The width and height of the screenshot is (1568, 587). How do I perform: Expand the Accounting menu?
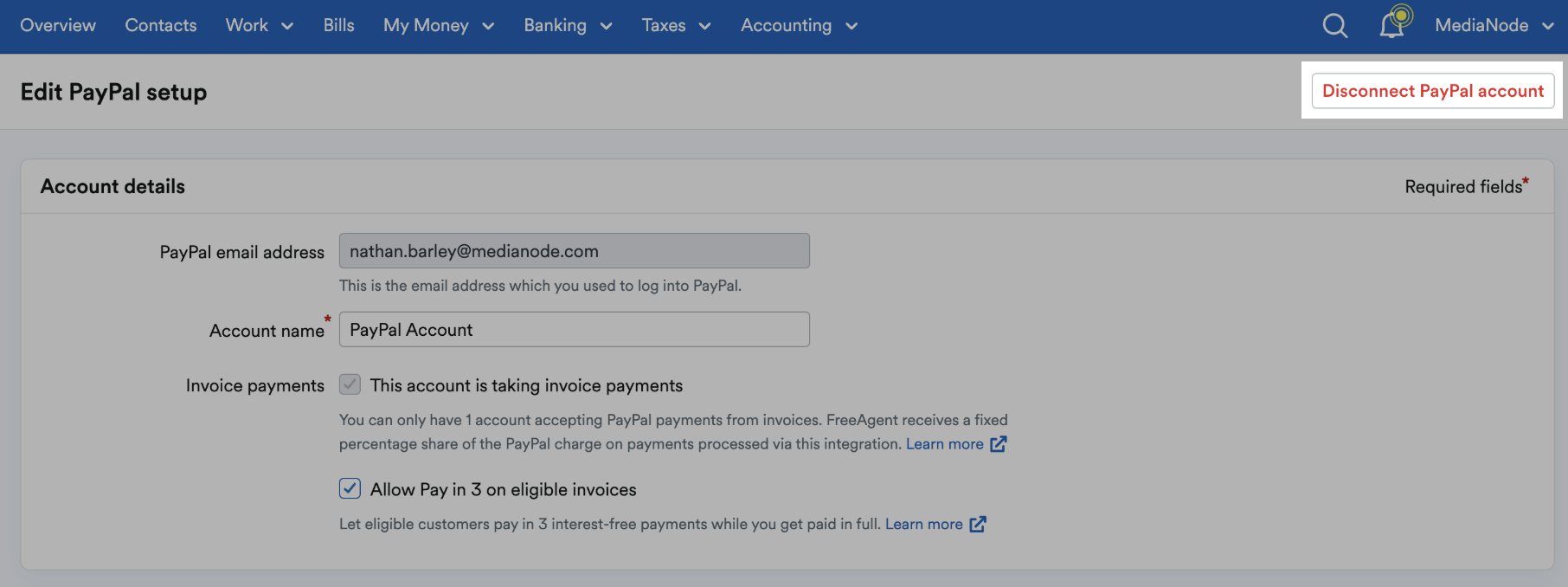point(799,26)
